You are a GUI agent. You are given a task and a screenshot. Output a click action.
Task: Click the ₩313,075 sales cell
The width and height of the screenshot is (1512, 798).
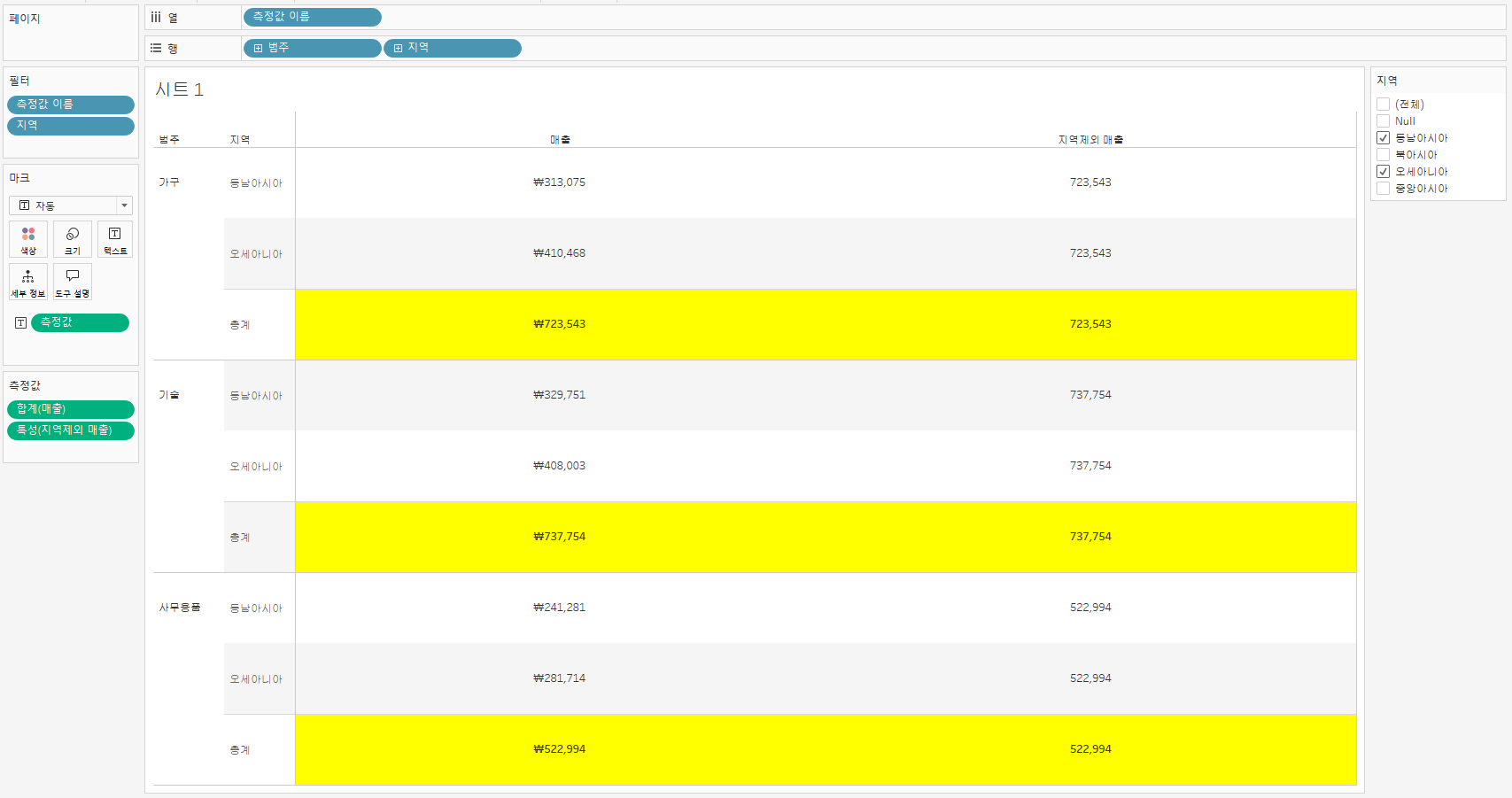pos(560,182)
